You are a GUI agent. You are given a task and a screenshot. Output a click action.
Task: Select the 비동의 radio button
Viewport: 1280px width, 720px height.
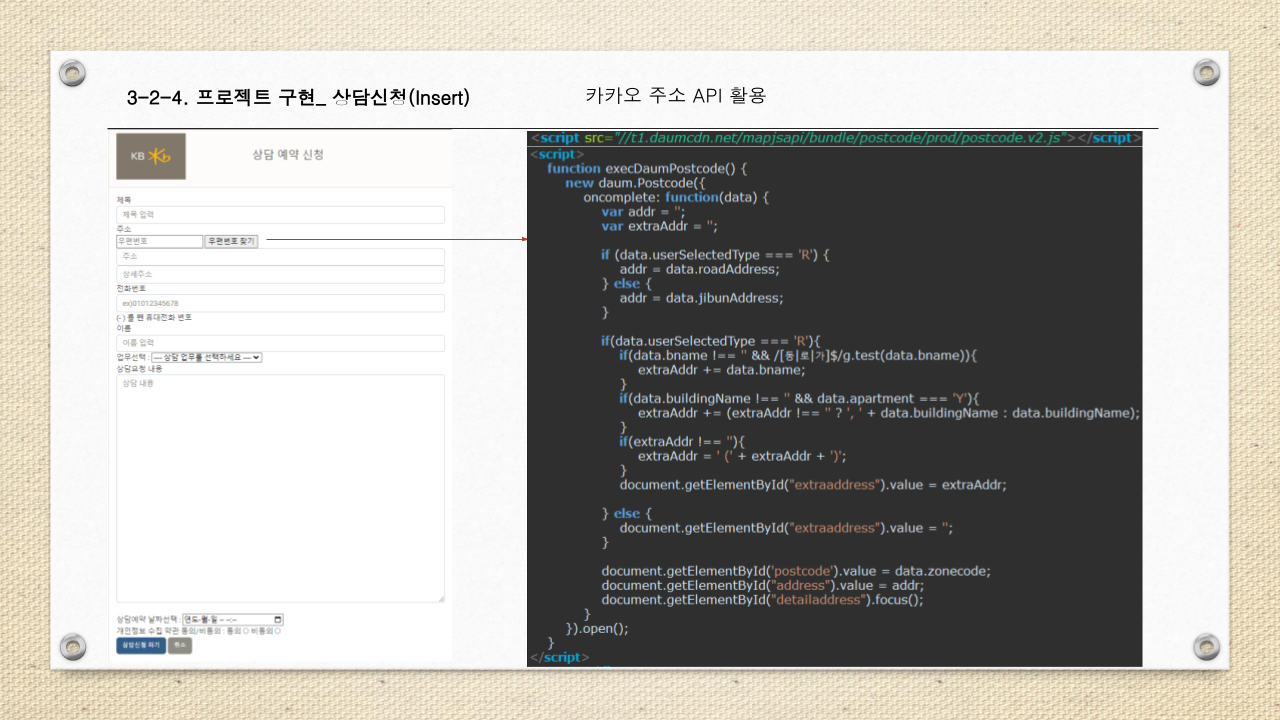279,631
